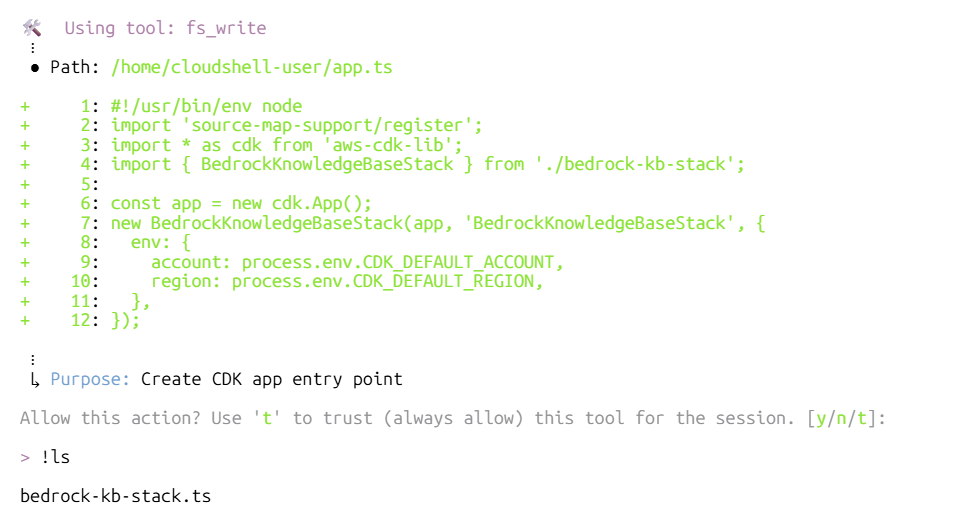Click the vertical ellipsis below the code block
Viewport: 961px width, 517px height.
(x=32, y=360)
